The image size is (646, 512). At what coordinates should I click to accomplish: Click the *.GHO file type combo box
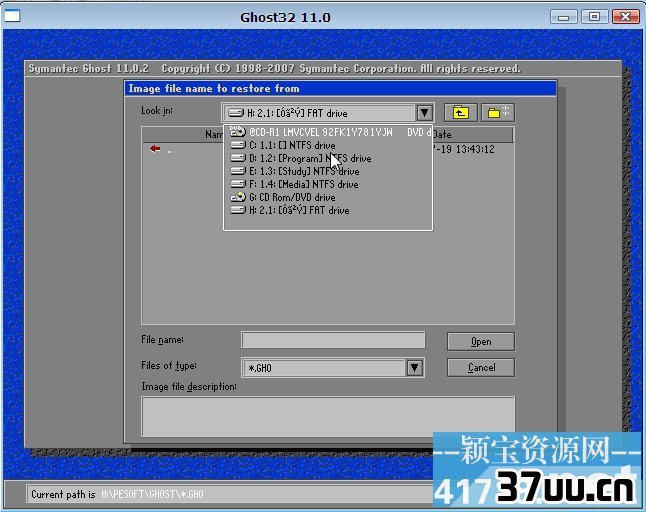pos(333,367)
